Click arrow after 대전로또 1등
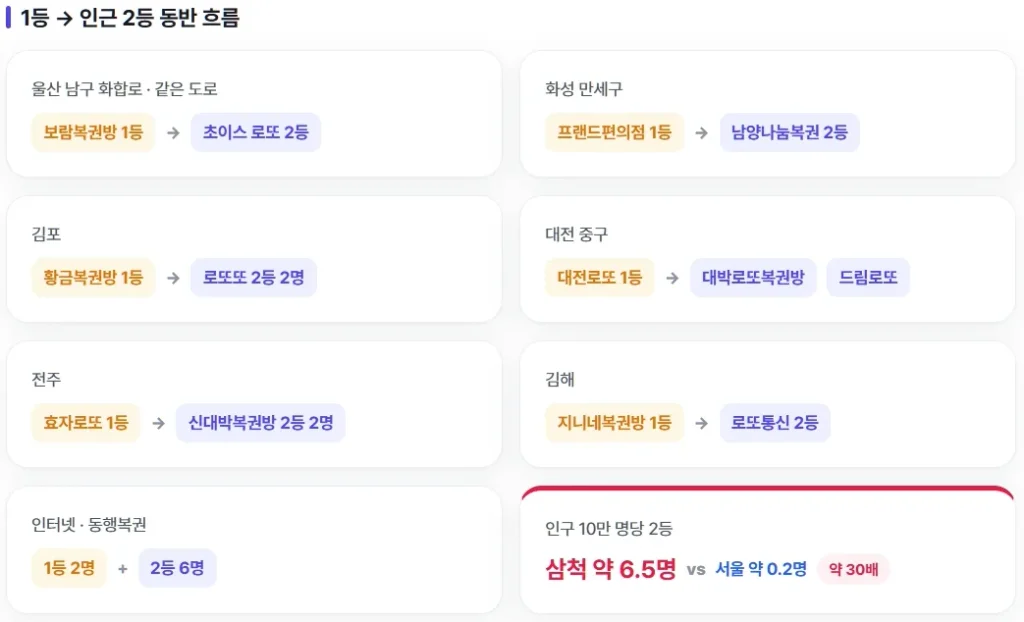 tap(672, 278)
